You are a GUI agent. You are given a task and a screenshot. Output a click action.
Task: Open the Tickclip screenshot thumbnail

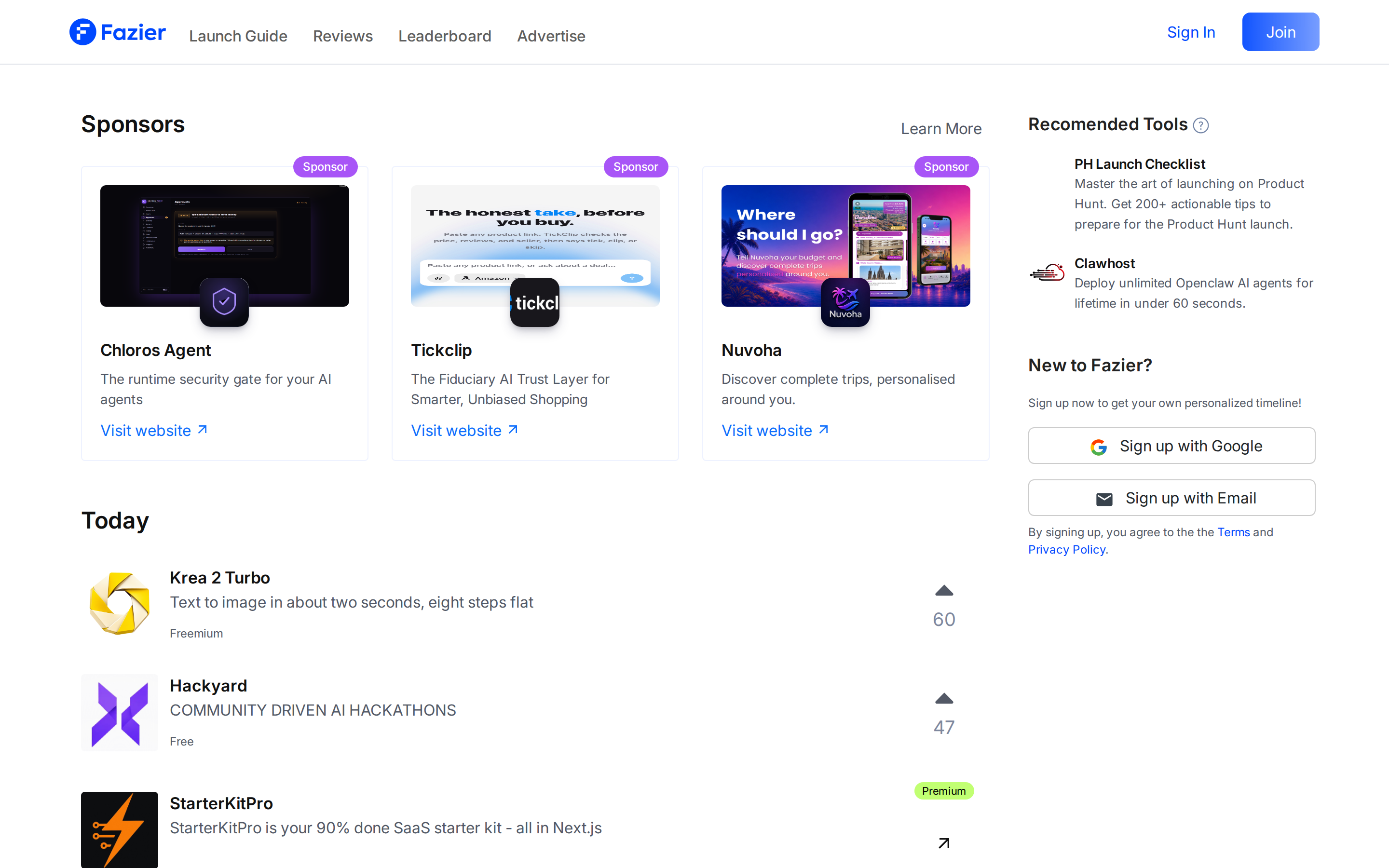point(535,246)
